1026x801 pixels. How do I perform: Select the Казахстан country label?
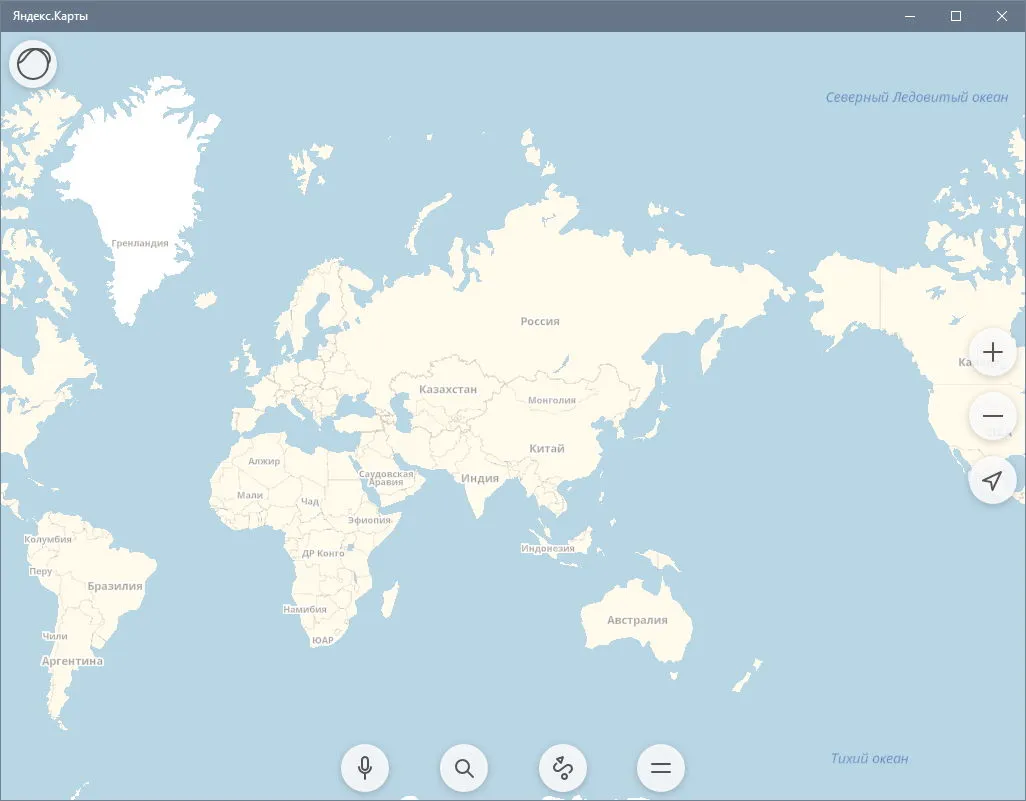pyautogui.click(x=448, y=389)
